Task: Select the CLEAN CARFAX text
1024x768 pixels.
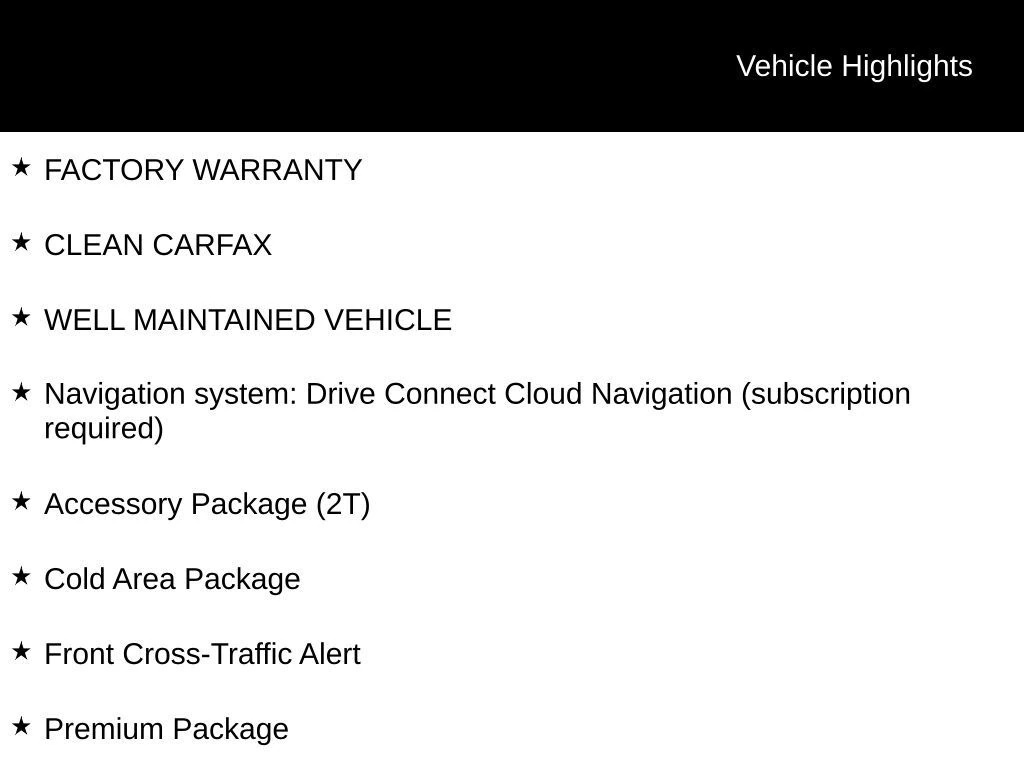Action: tap(158, 245)
